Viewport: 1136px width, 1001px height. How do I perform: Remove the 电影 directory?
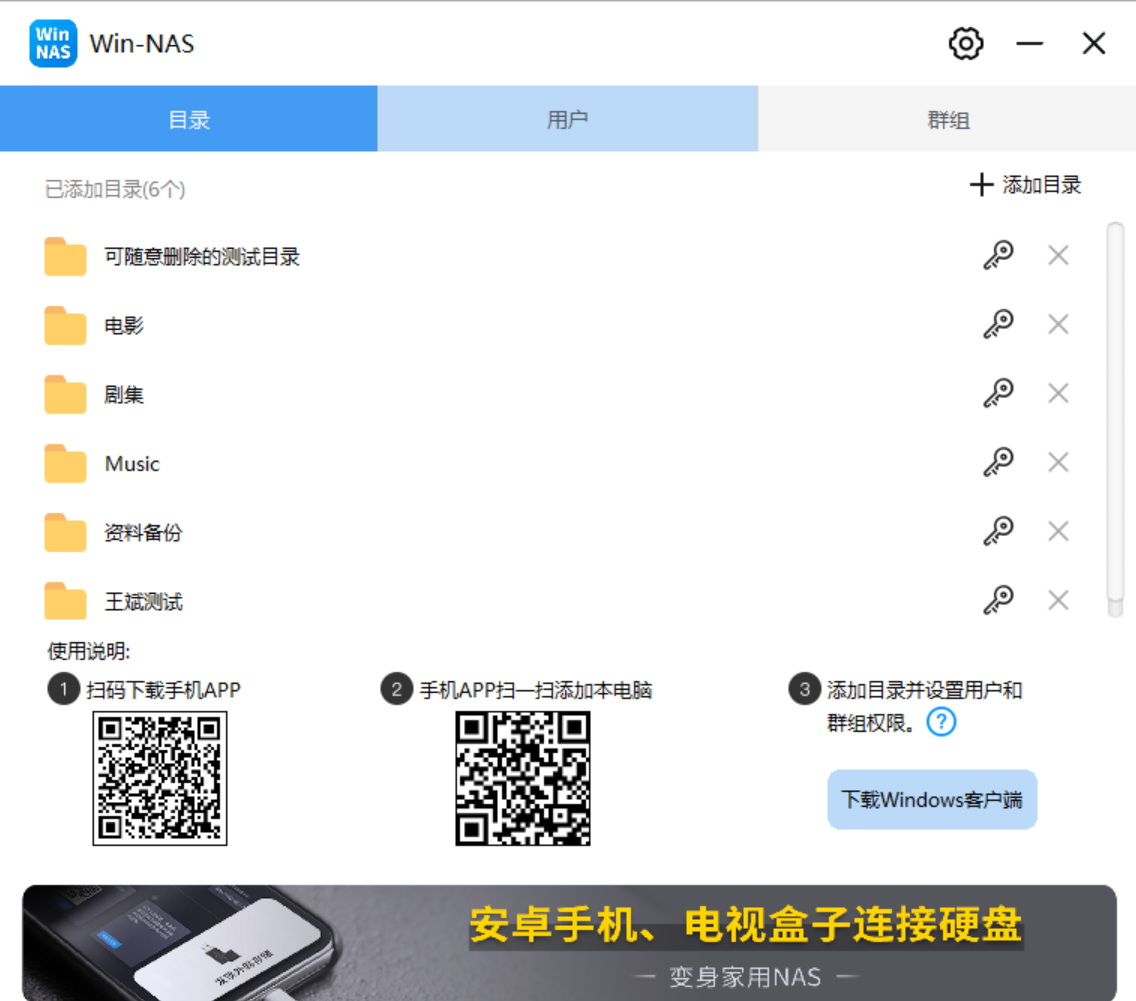pyautogui.click(x=1058, y=324)
